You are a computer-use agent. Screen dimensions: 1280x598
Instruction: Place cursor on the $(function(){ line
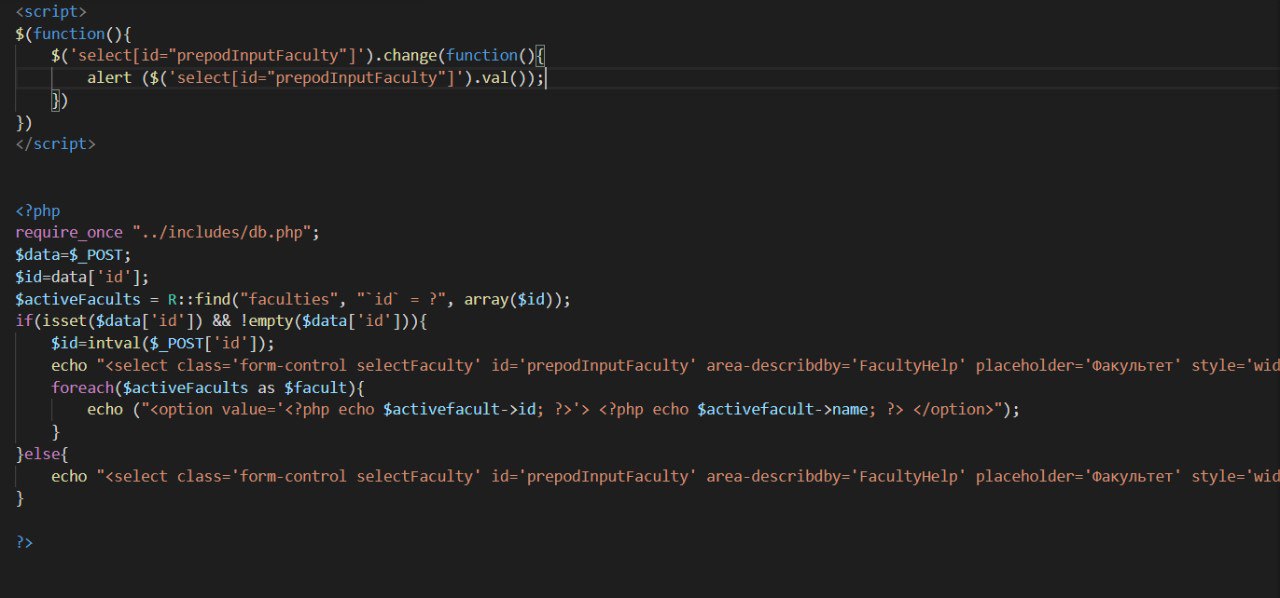(x=74, y=34)
